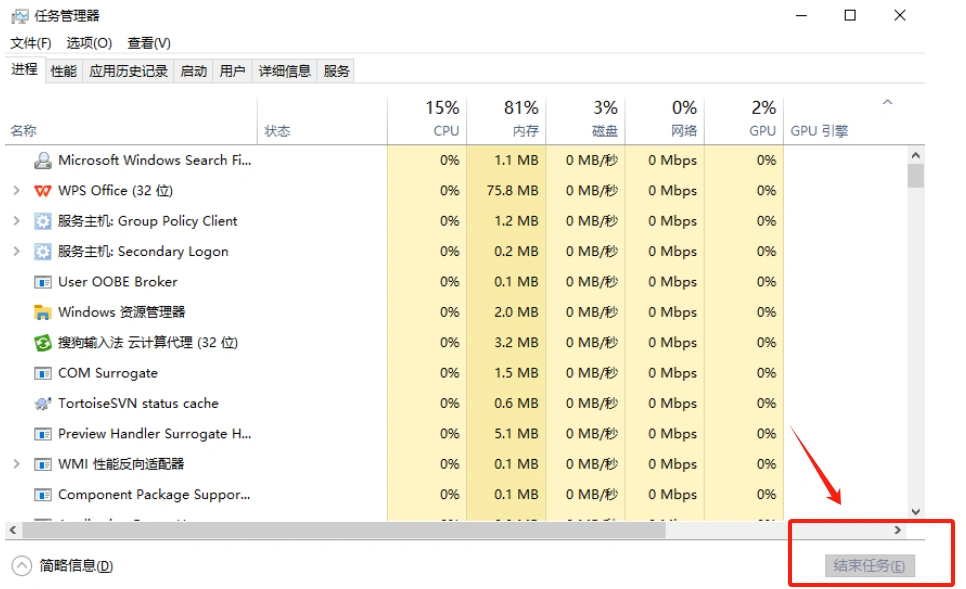Select the Group Policy Client gear icon
The width and height of the screenshot is (966, 589).
pos(43,221)
